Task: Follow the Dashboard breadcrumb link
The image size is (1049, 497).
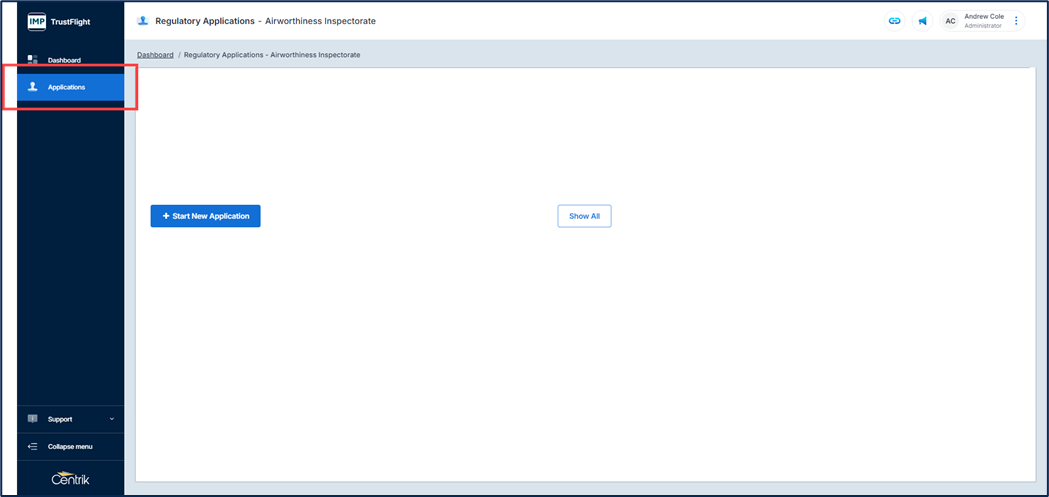Action: pyautogui.click(x=155, y=55)
